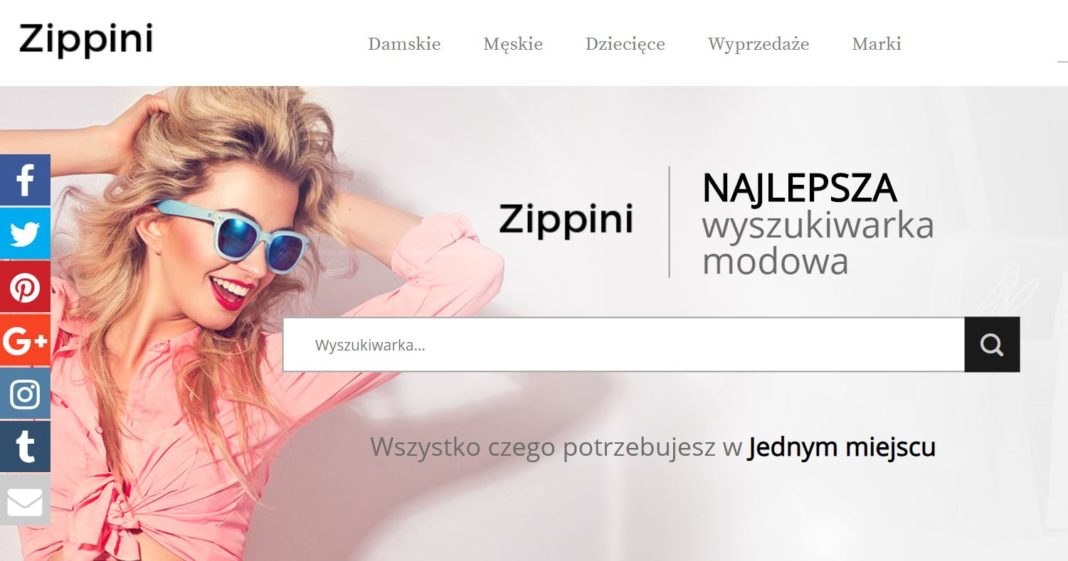Image resolution: width=1068 pixels, height=561 pixels.
Task: Click the woman's blue sunglasses in the photo
Action: [x=234, y=236]
